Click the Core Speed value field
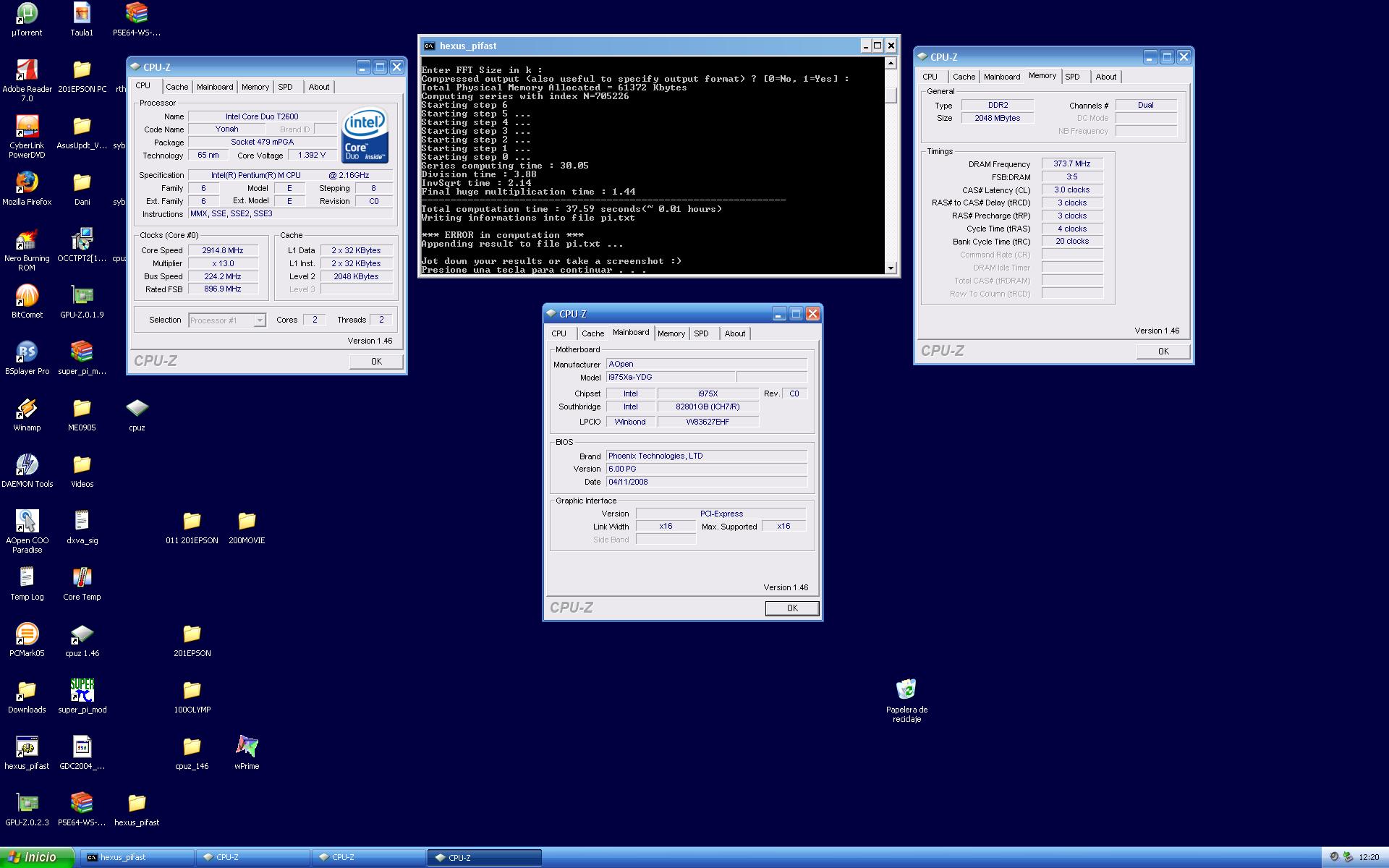Screen dimensions: 1389x868 (223, 250)
